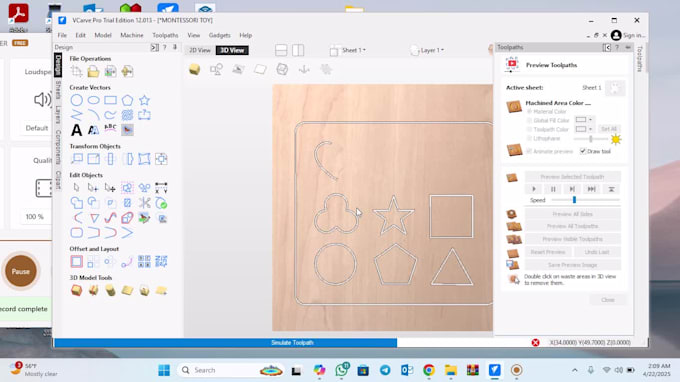680x382 pixels.
Task: Click the Save Preview Image button
Action: click(x=572, y=265)
